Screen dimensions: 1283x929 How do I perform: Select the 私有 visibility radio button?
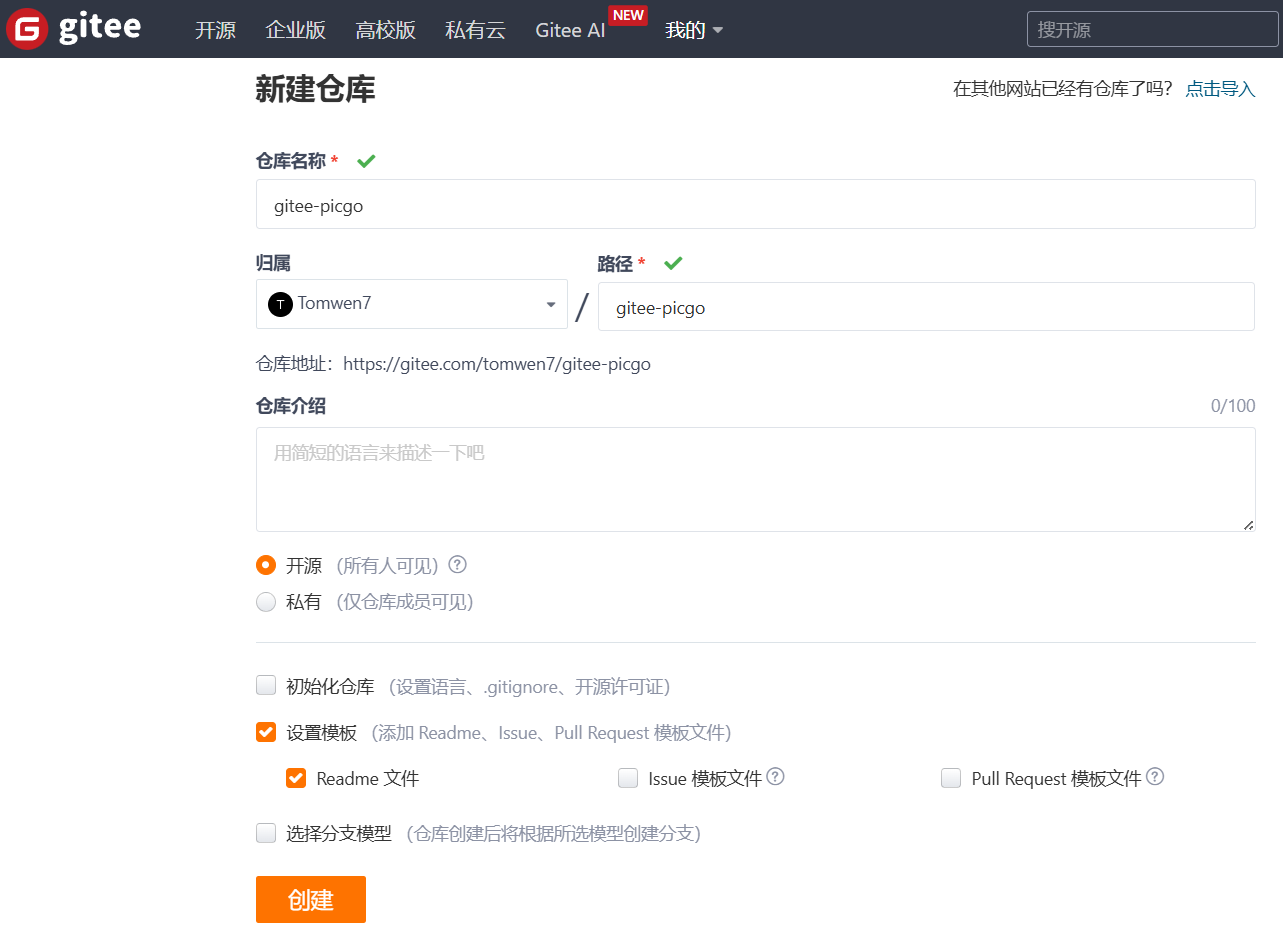coord(266,601)
